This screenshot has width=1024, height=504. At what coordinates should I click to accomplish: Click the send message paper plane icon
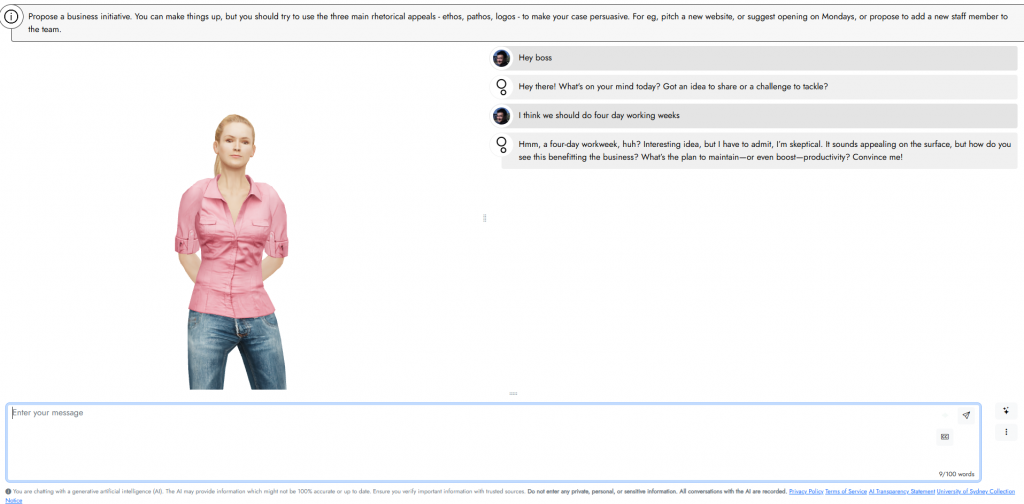tap(966, 415)
